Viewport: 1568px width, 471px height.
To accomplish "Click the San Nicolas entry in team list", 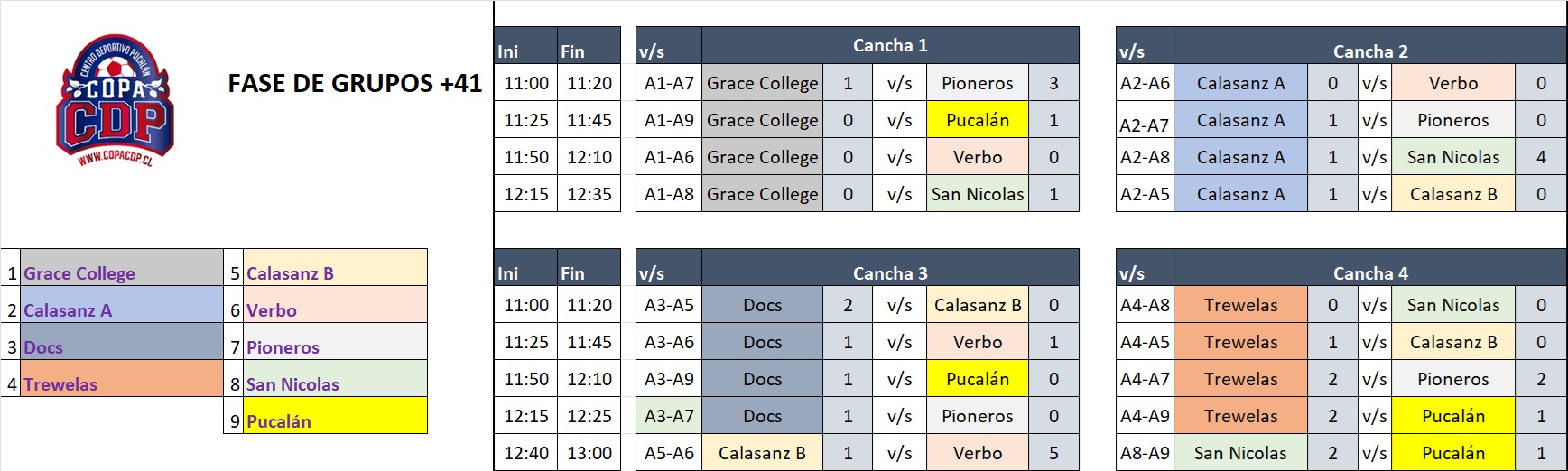I will coord(334,379).
